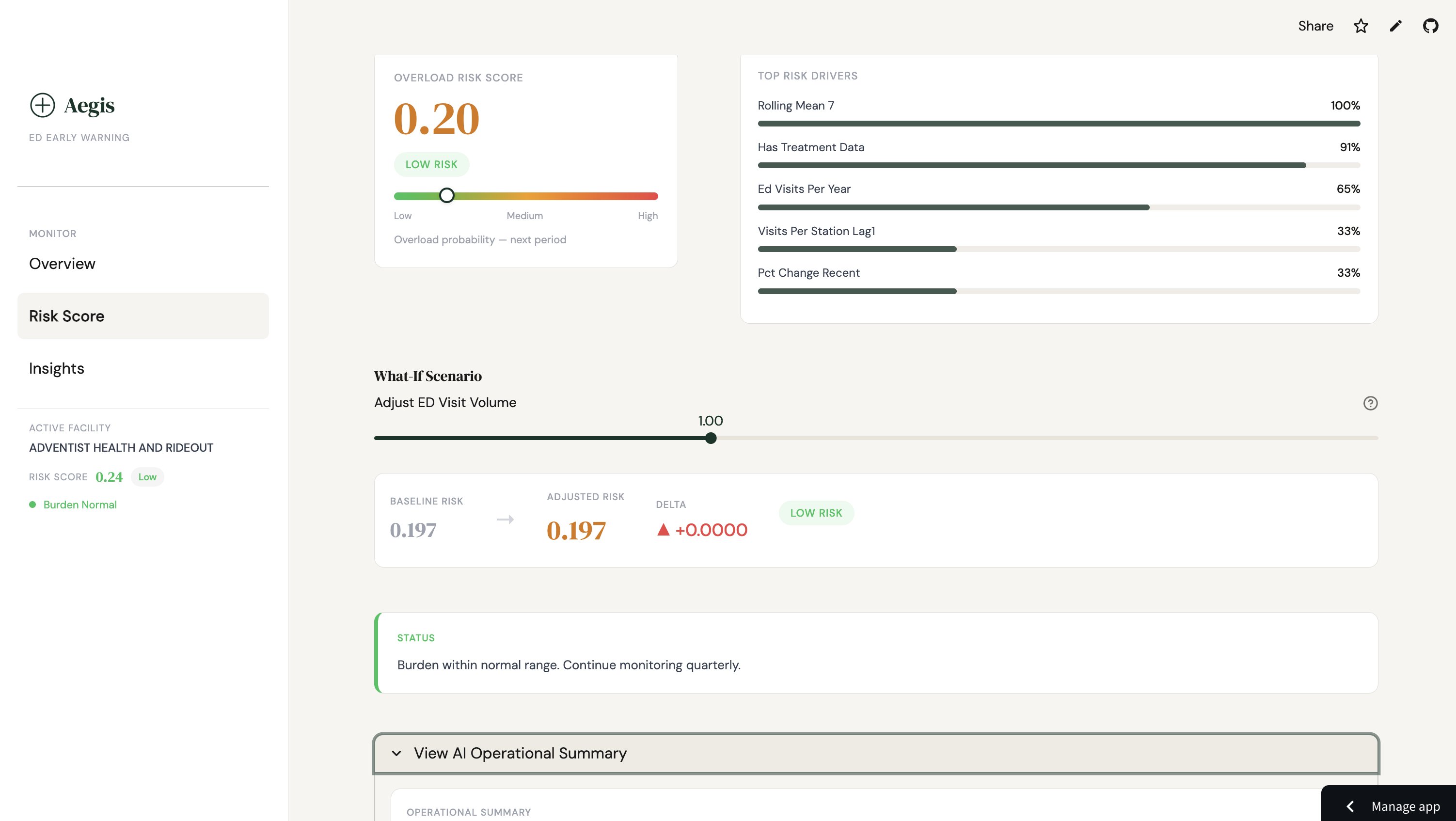
Task: Click the help question mark icon
Action: click(x=1370, y=403)
